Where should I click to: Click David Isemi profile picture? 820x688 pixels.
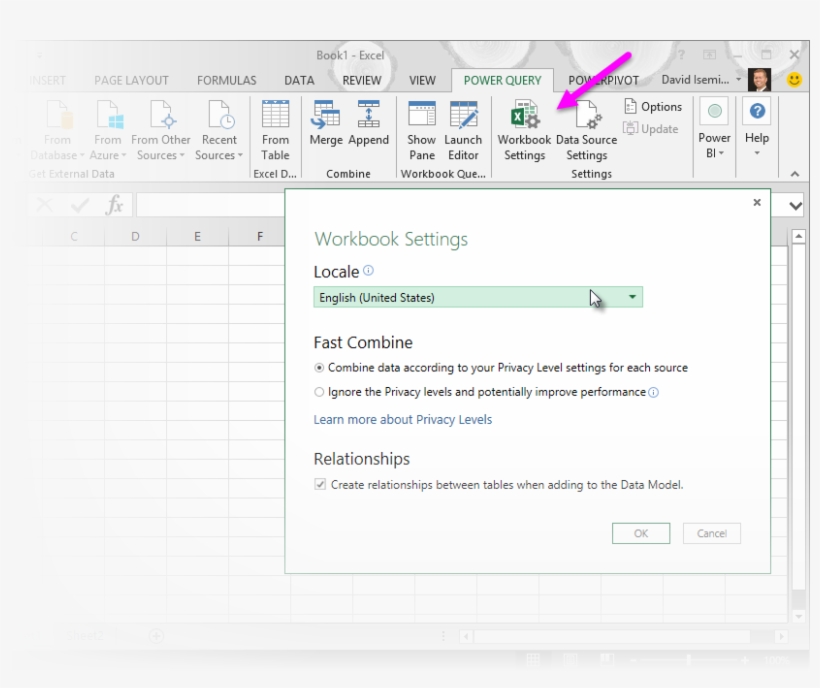click(759, 80)
